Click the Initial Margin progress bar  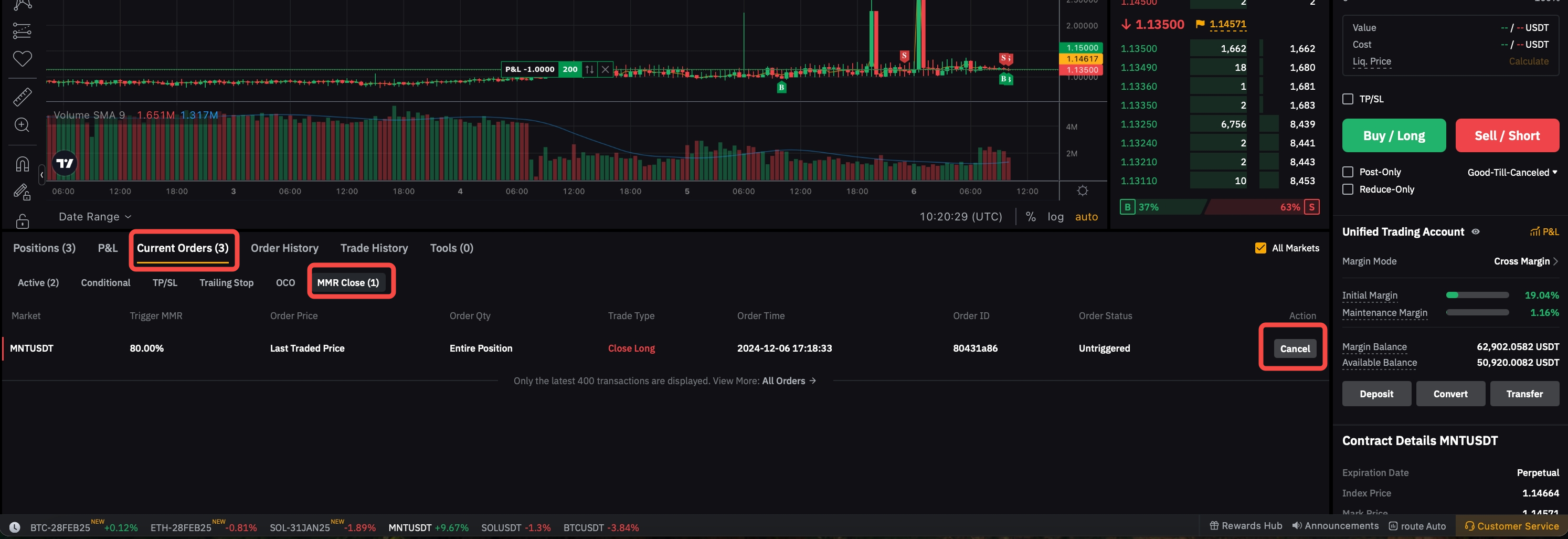[x=1477, y=295]
